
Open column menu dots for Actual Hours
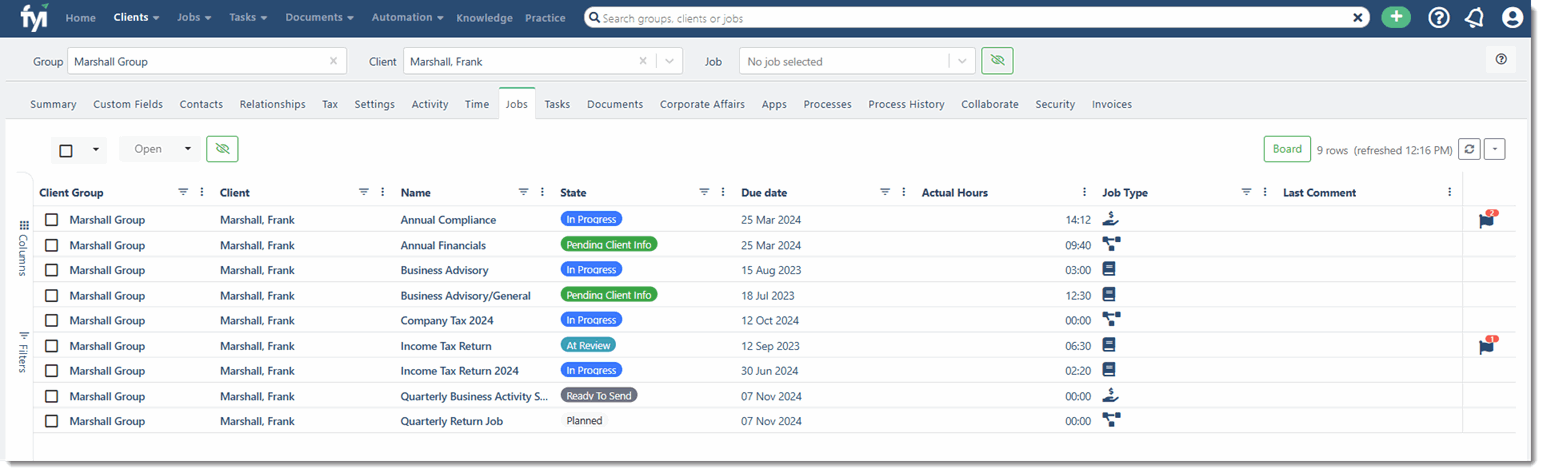pos(1084,192)
